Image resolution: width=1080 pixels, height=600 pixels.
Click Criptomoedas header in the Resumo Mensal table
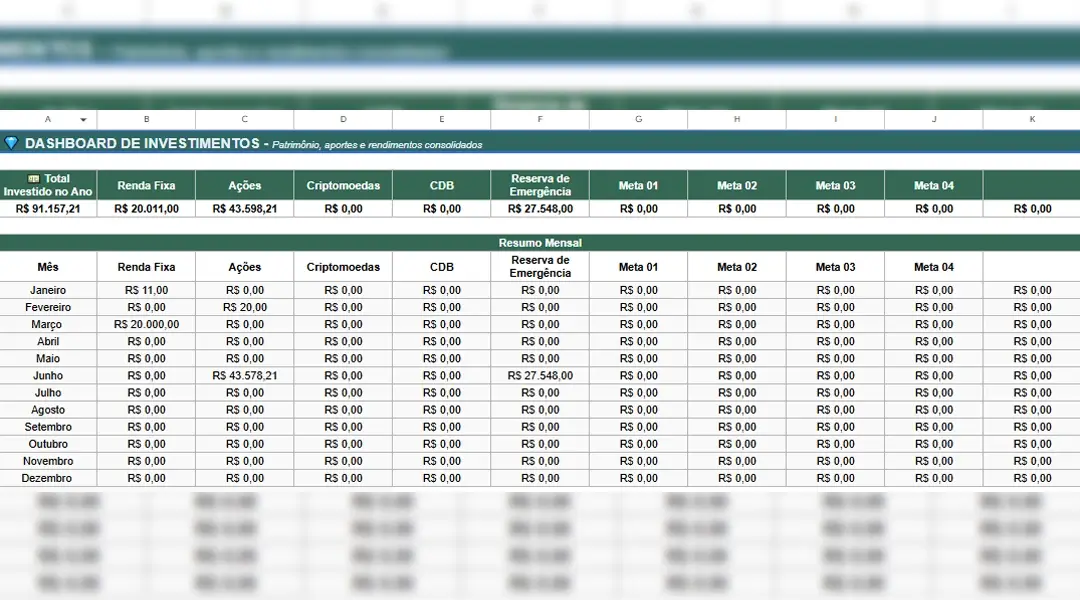[x=343, y=267]
